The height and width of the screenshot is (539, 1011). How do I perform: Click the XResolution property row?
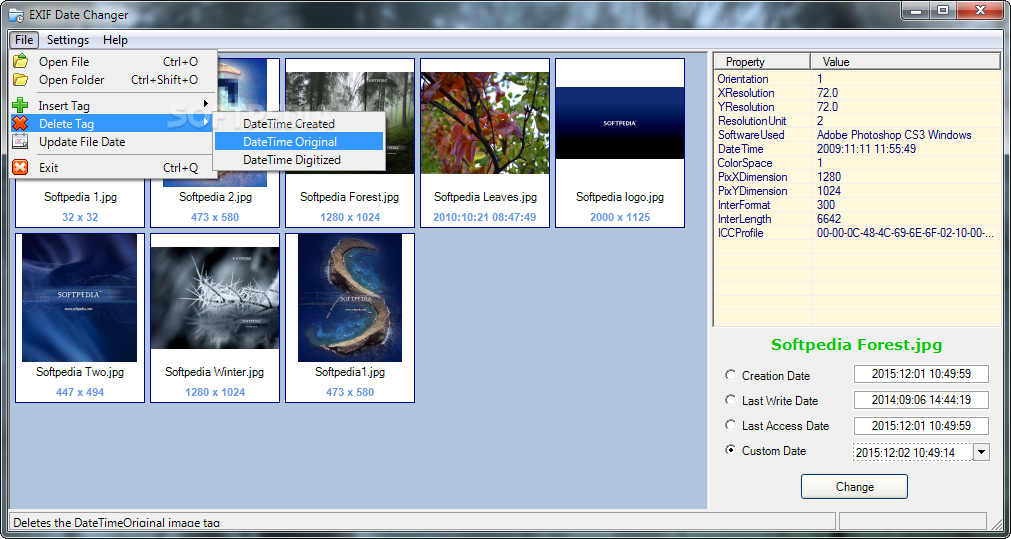point(858,93)
